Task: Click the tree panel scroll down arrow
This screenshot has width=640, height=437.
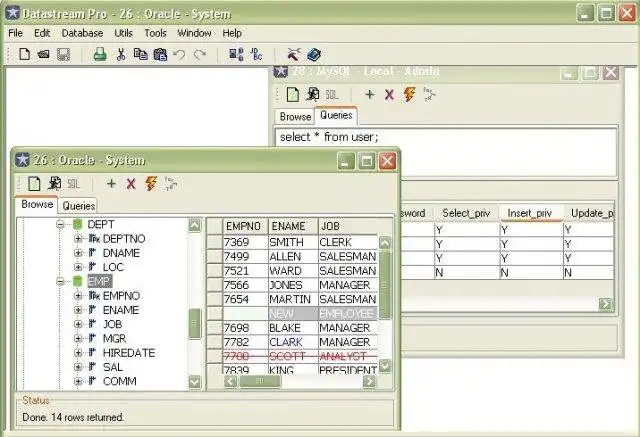Action: [x=195, y=382]
